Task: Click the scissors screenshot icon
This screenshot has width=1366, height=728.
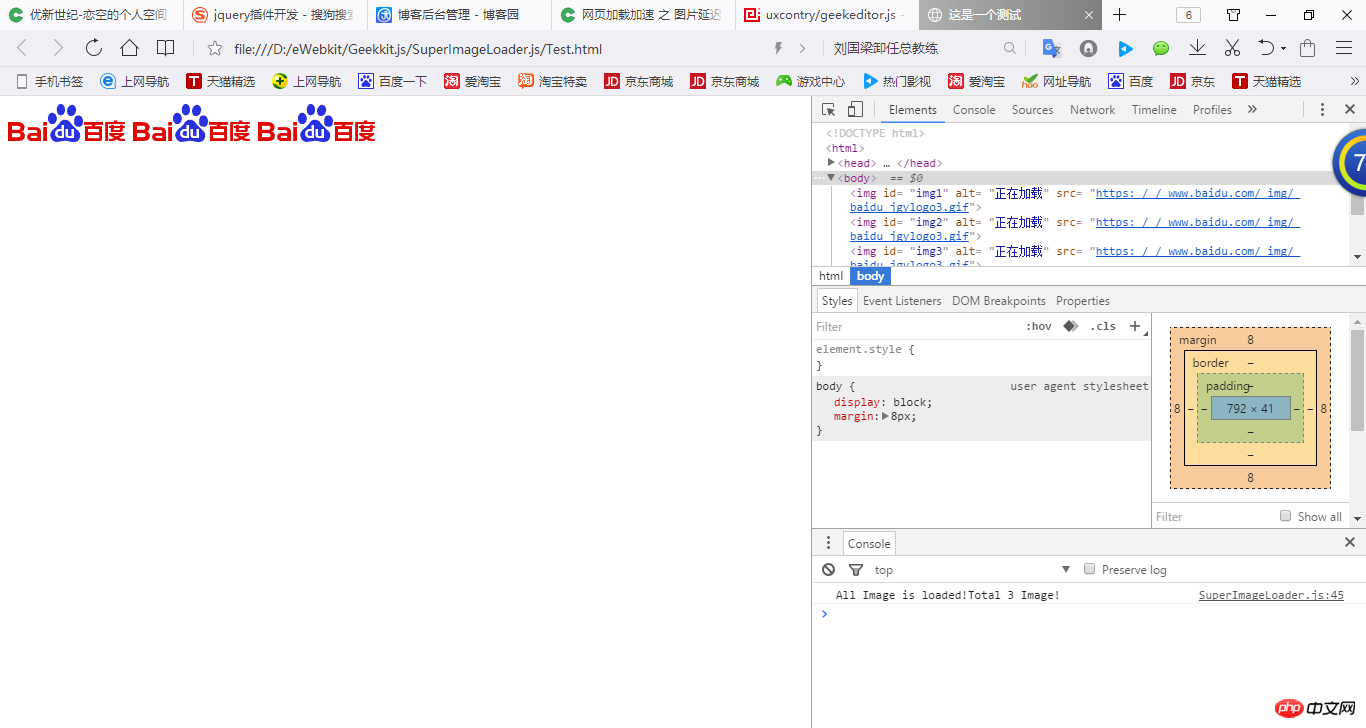Action: point(1232,48)
